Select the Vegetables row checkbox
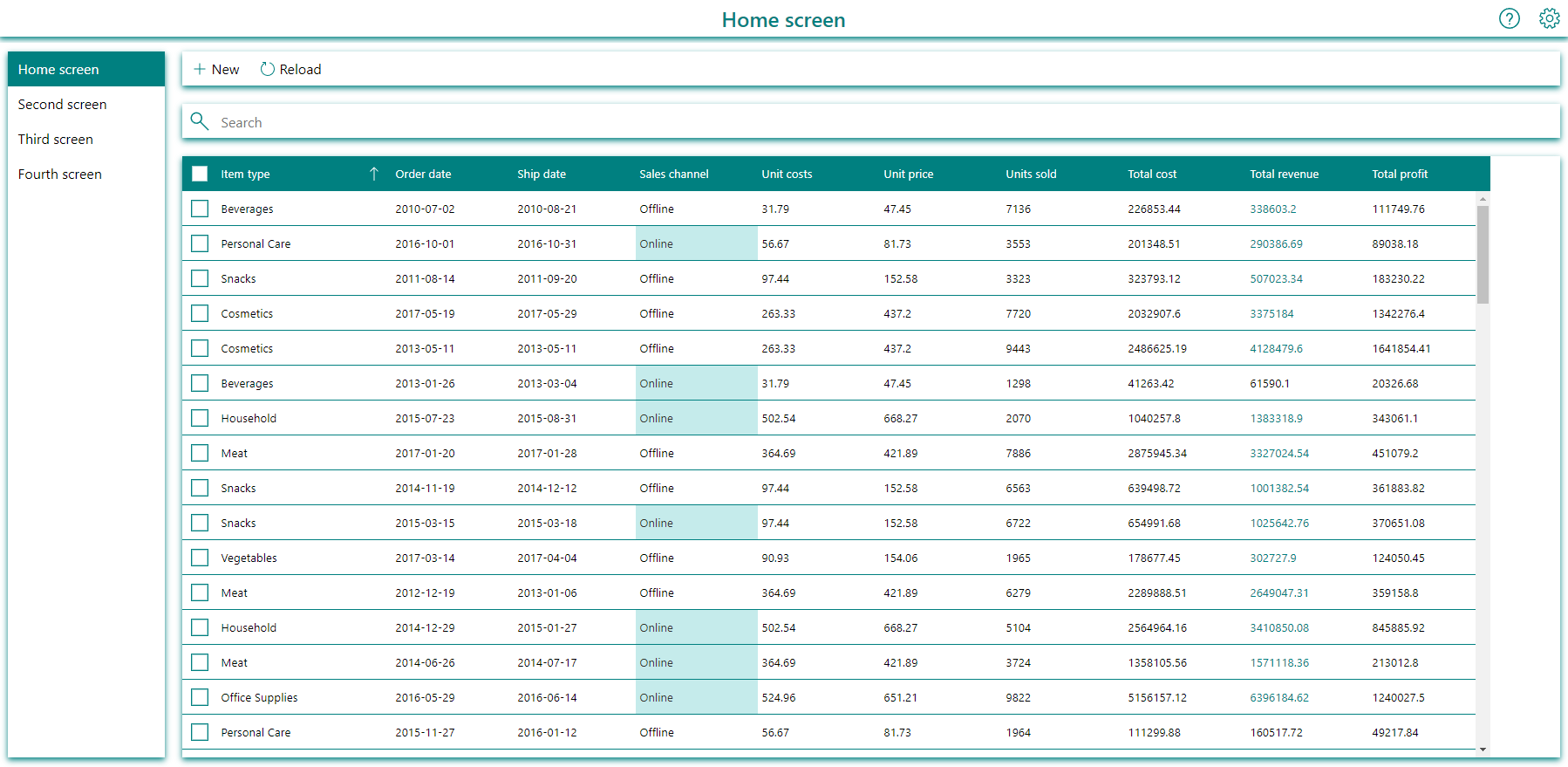1568x767 pixels. 200,558
